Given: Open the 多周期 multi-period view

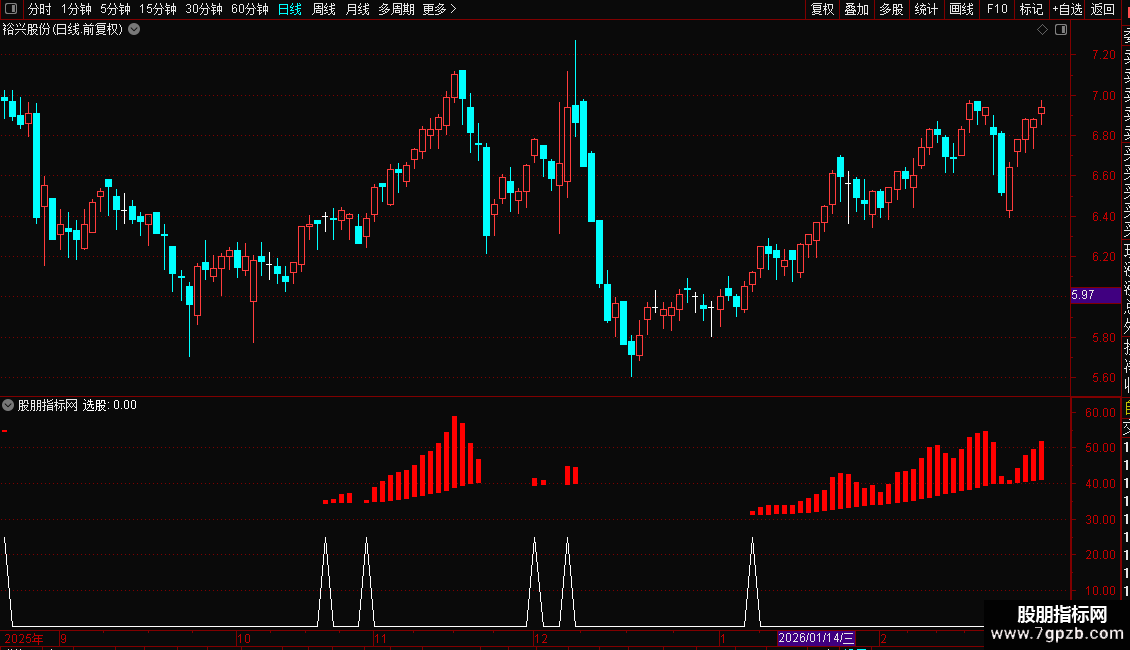Looking at the screenshot, I should coord(396,9).
